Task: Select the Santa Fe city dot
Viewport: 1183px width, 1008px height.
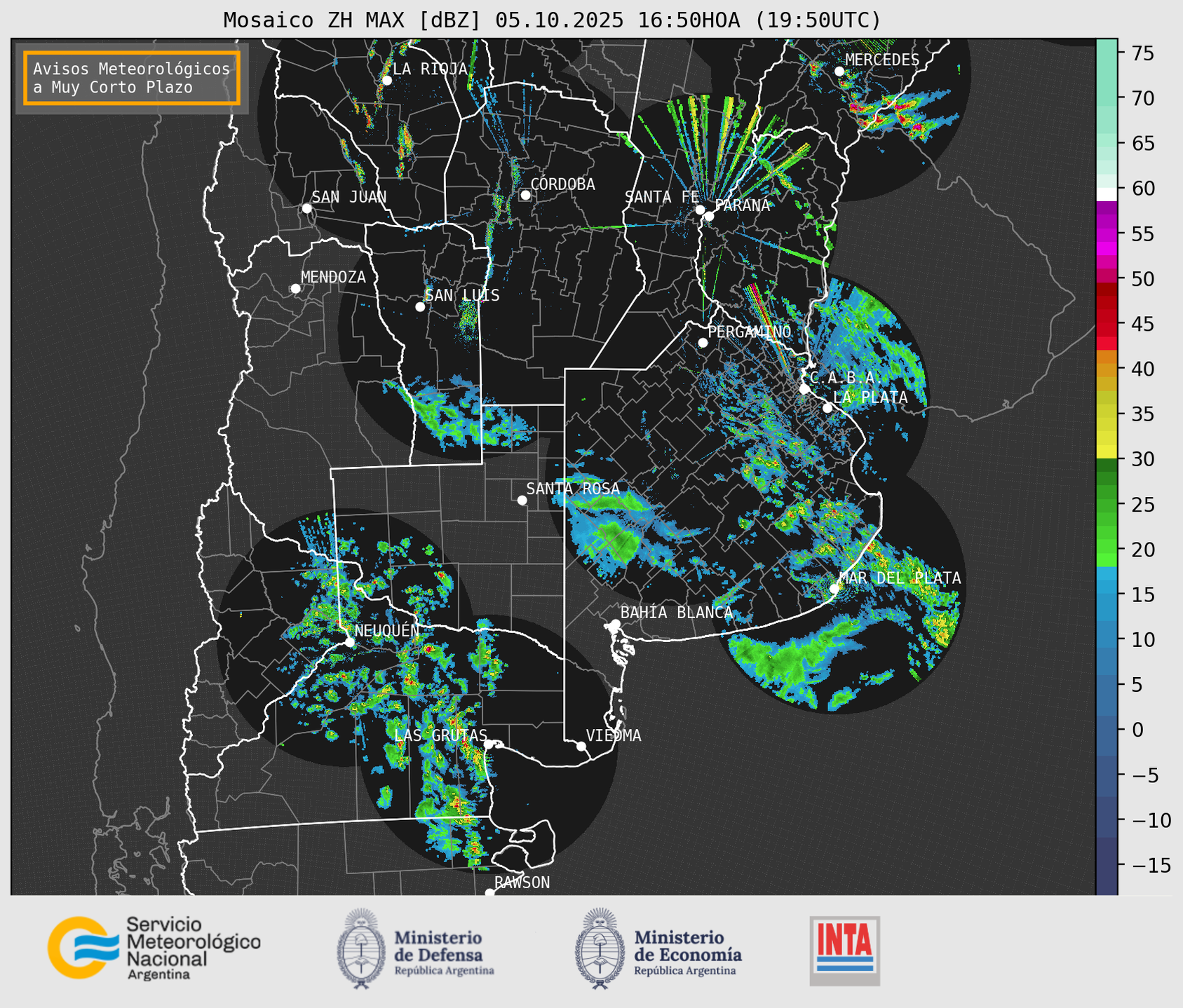Action: pos(700,210)
